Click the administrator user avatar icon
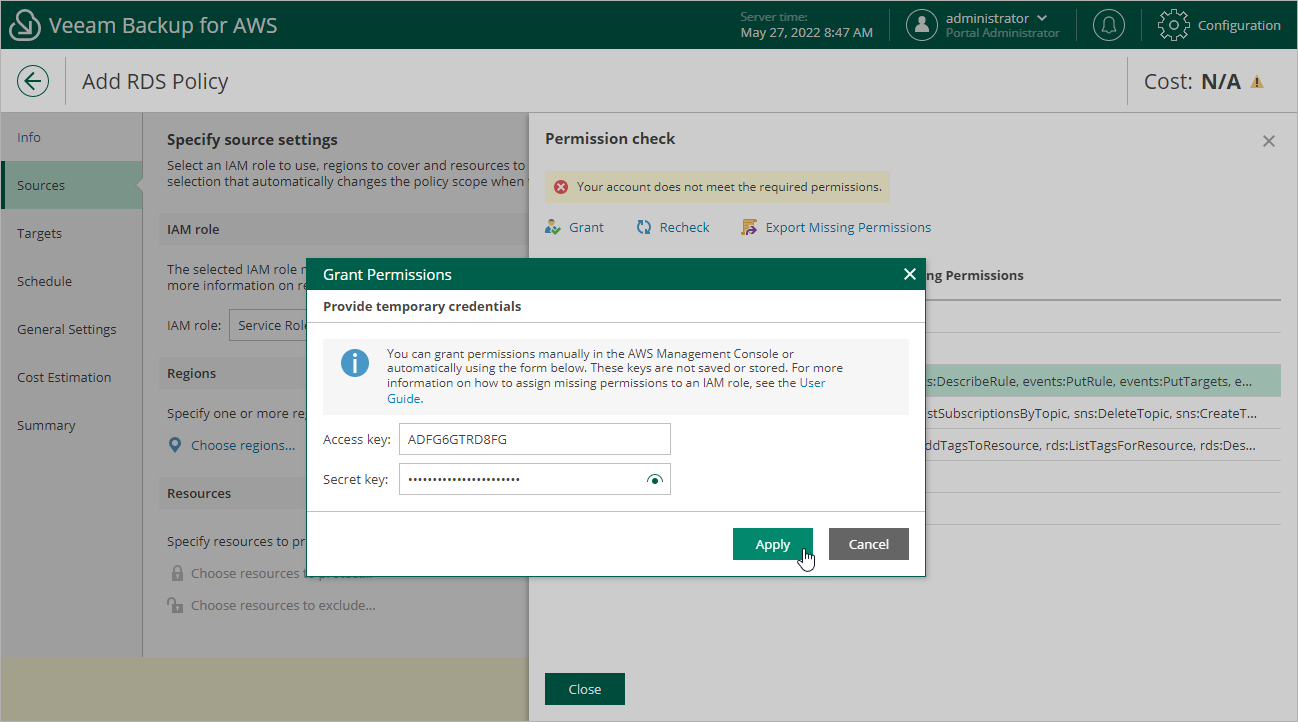 tap(922, 24)
